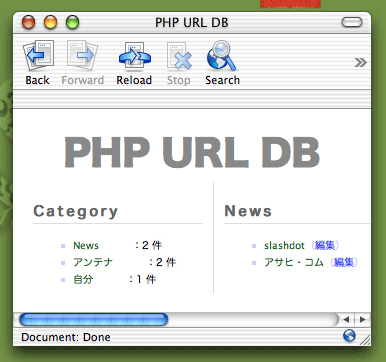The image size is (386, 362).
Task: Zoom the window with the green button
Action: pos(72,22)
